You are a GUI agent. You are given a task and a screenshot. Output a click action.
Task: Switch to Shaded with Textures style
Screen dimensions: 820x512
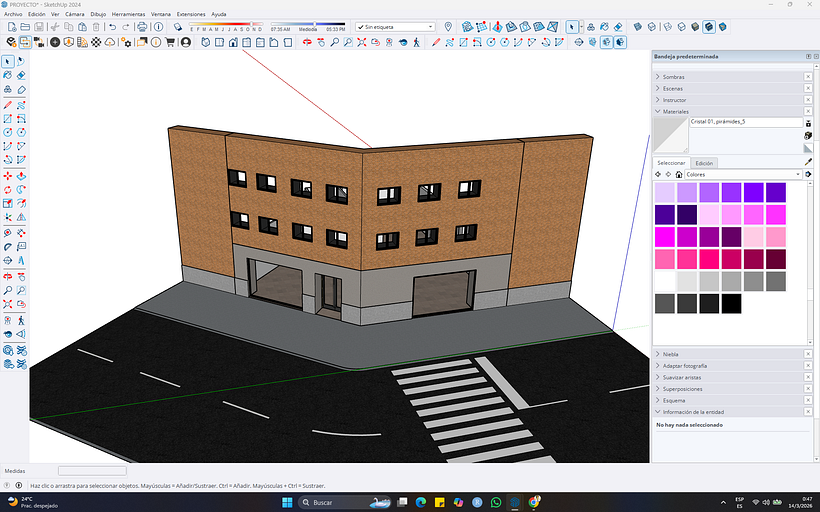pyautogui.click(x=709, y=27)
